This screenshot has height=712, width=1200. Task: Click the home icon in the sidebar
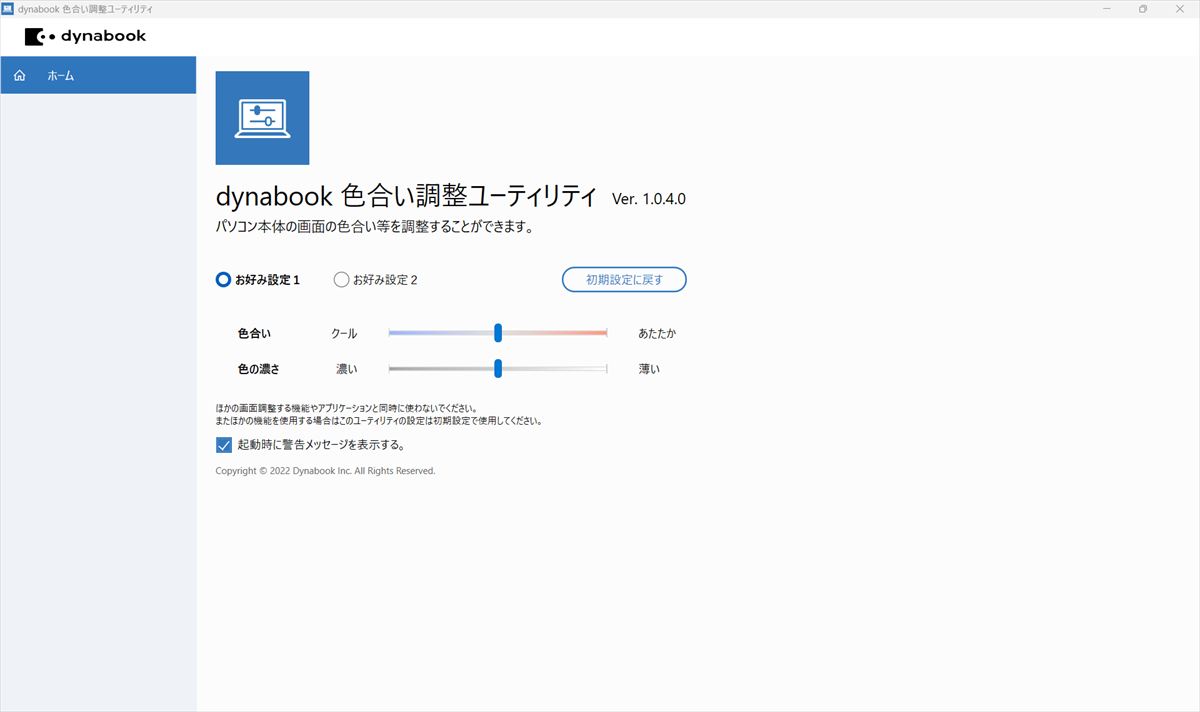click(20, 75)
